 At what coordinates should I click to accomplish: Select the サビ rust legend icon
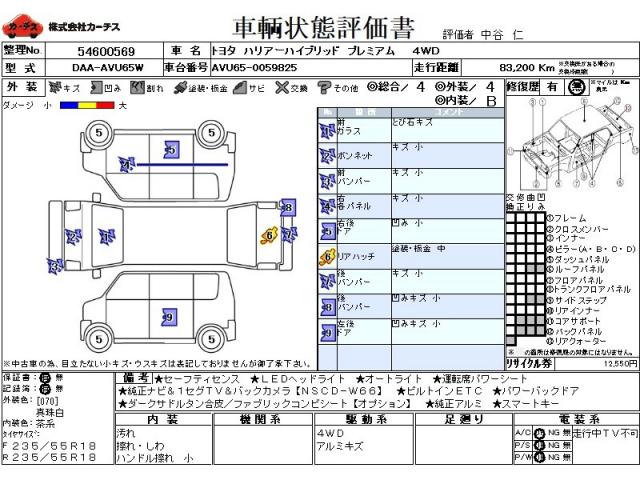click(x=240, y=87)
